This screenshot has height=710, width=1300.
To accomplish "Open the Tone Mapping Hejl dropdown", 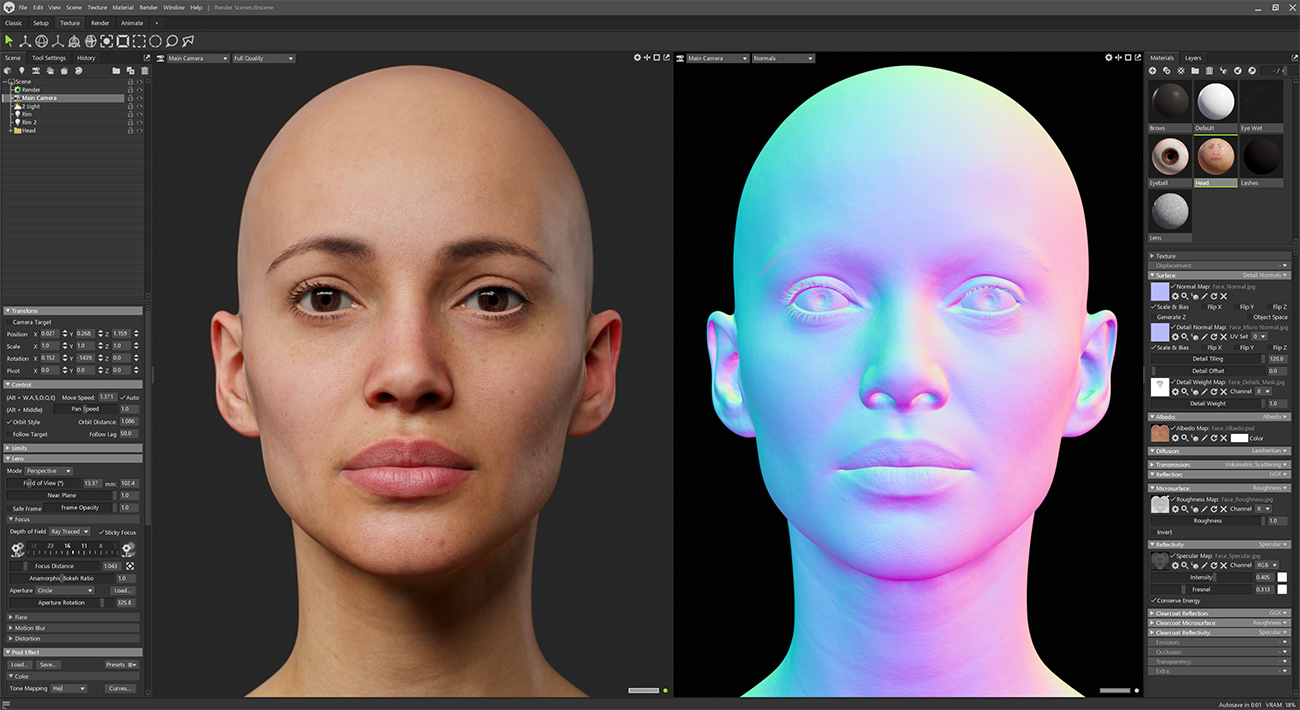I will tap(69, 688).
